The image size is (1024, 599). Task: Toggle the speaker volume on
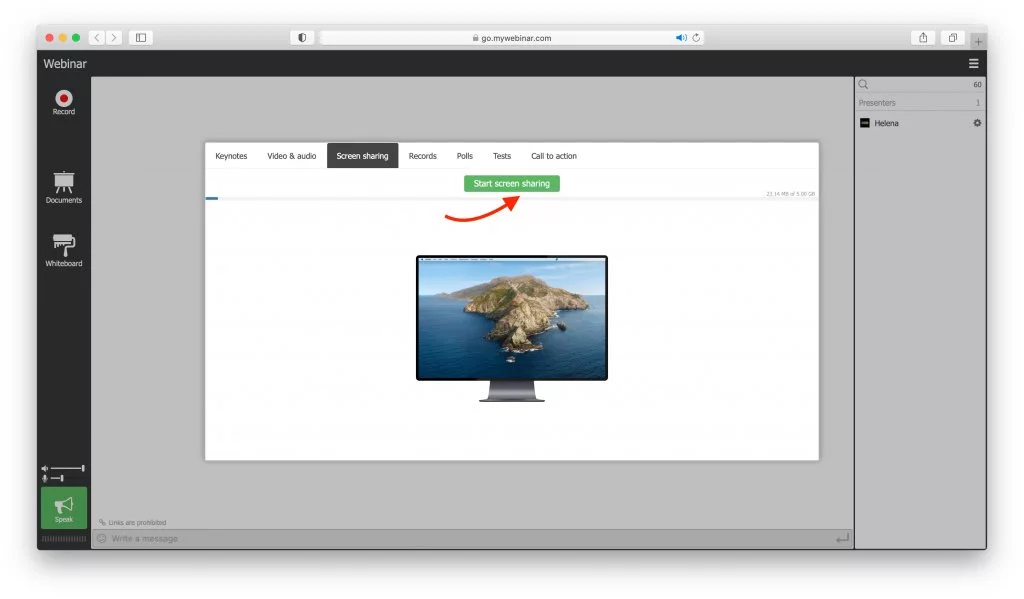[x=44, y=468]
